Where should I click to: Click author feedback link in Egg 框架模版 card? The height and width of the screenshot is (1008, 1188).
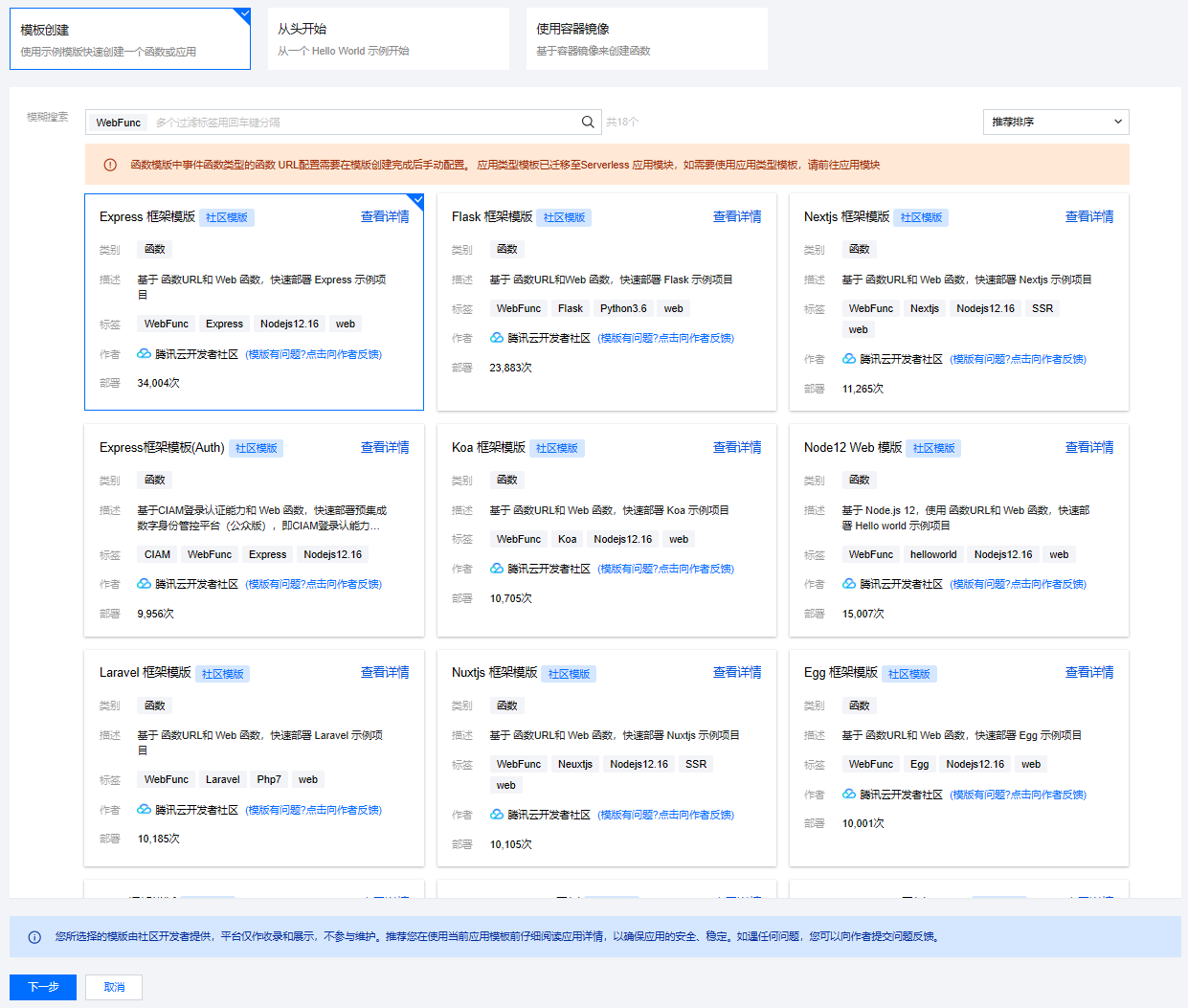pos(1019,795)
